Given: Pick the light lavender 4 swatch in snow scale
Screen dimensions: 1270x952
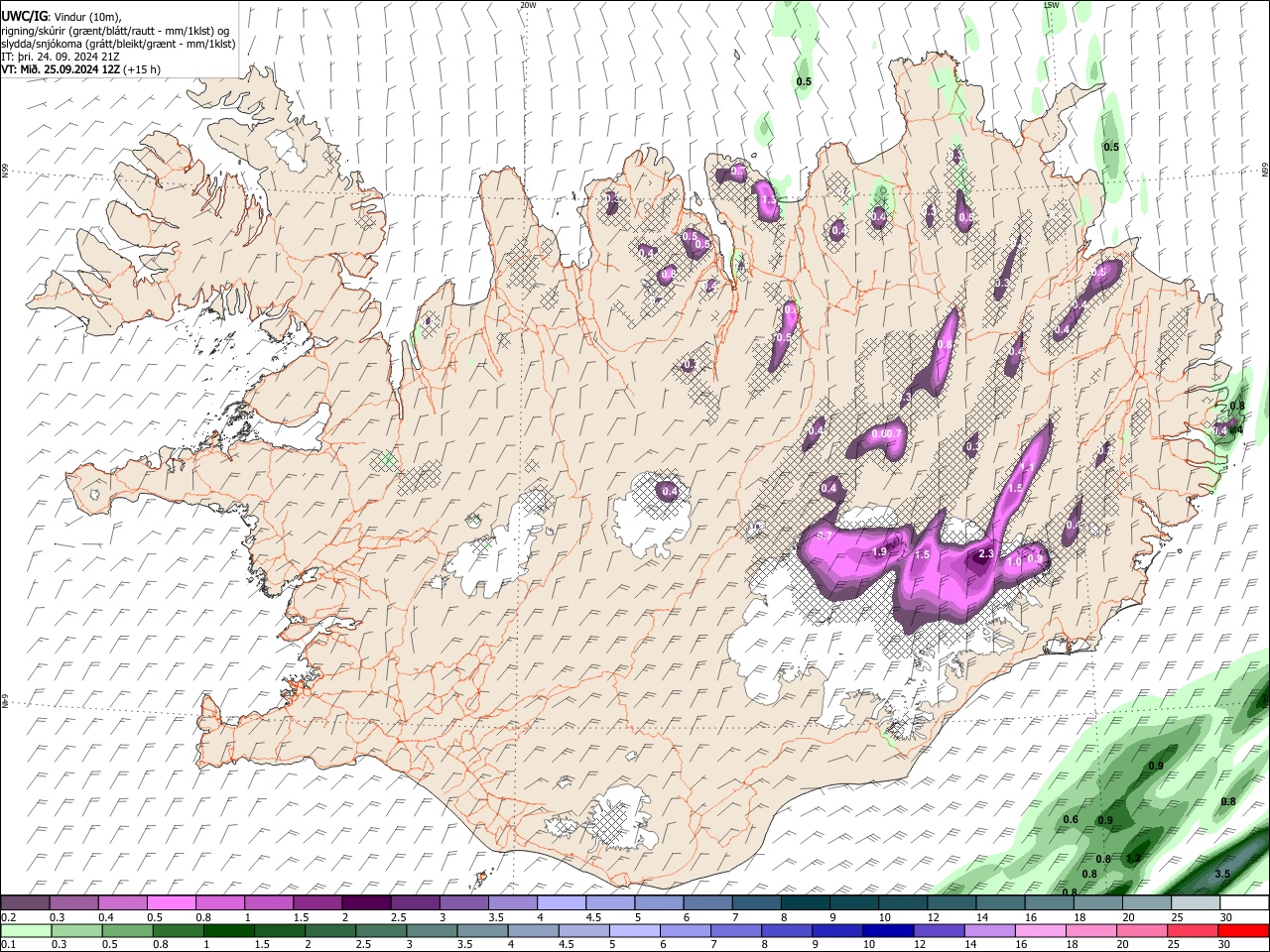Looking at the screenshot, I should point(561,902).
